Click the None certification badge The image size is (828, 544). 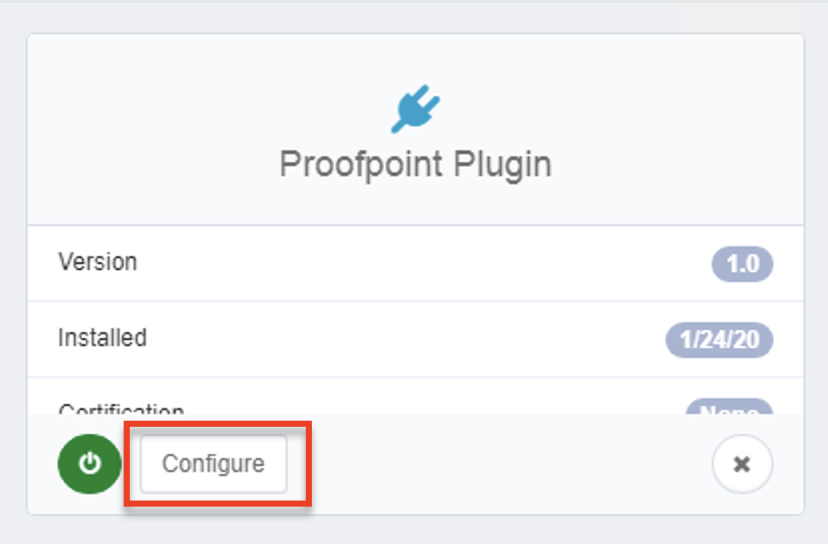click(x=728, y=409)
